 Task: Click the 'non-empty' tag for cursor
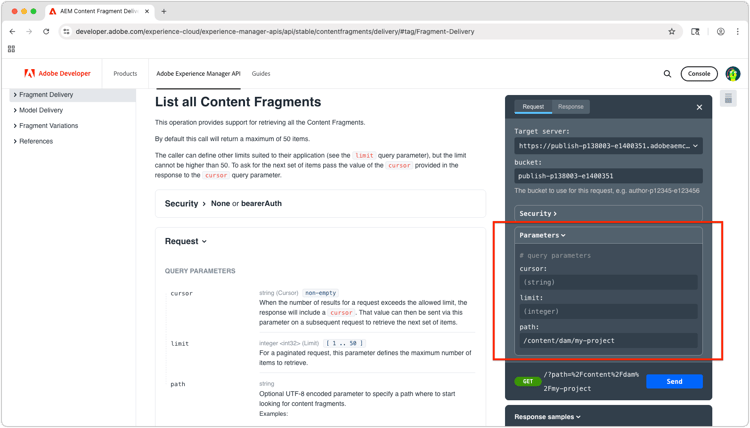320,293
